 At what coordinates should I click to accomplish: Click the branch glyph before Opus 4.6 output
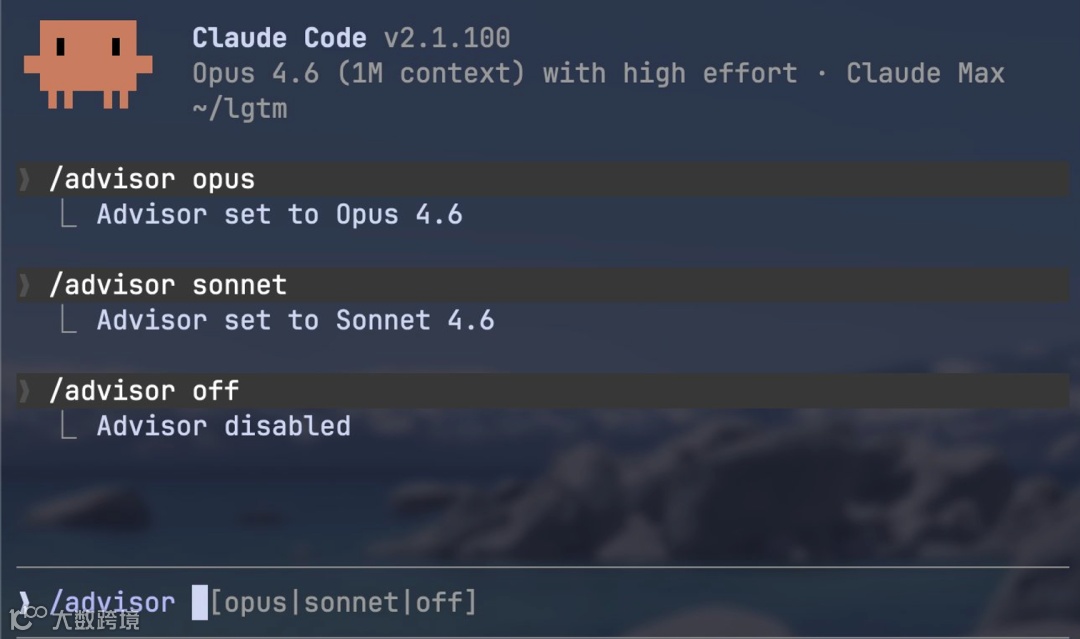point(68,215)
